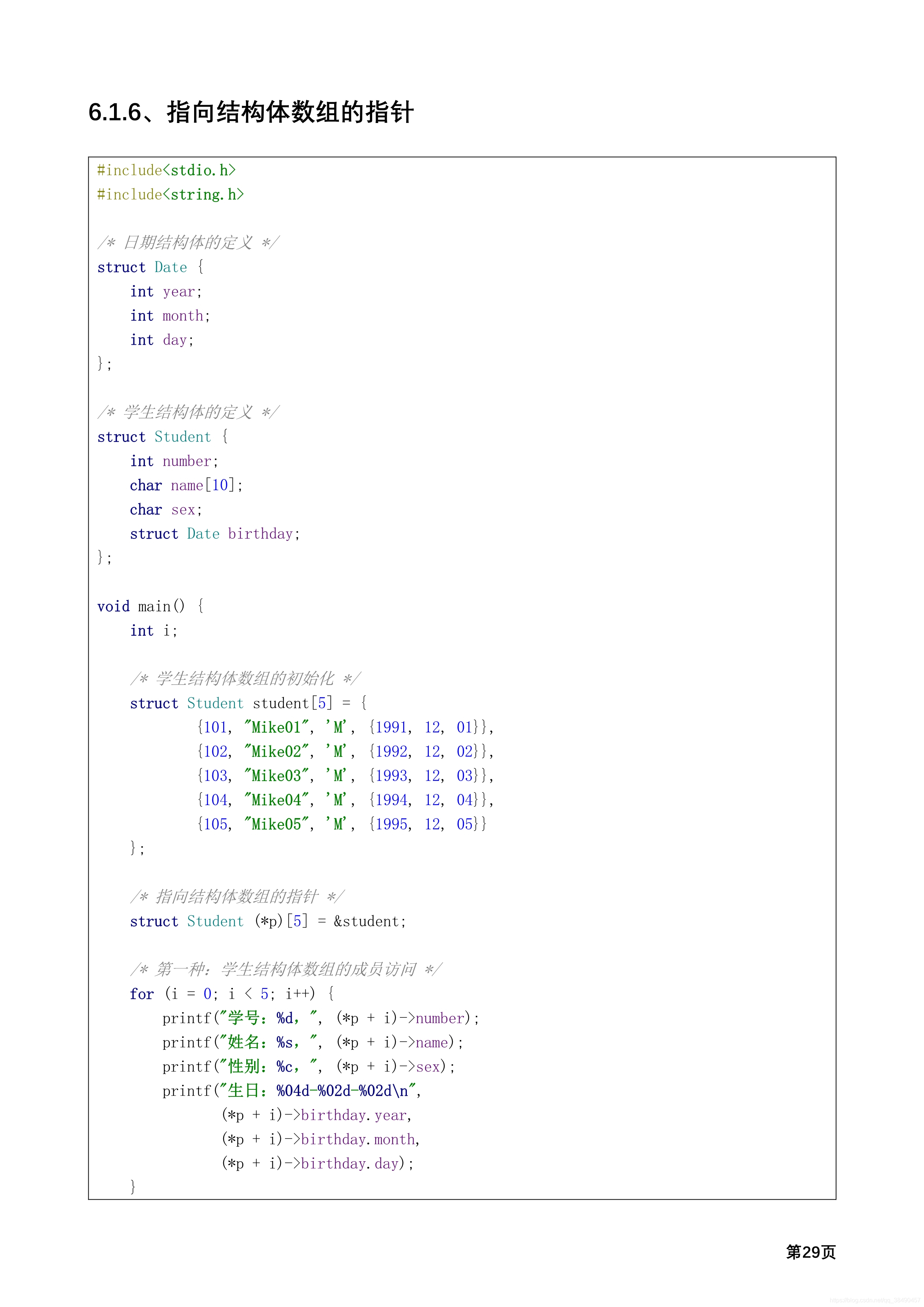Screen dimensions: 924x1307
Task: Click the line int day;
Action: point(162,340)
